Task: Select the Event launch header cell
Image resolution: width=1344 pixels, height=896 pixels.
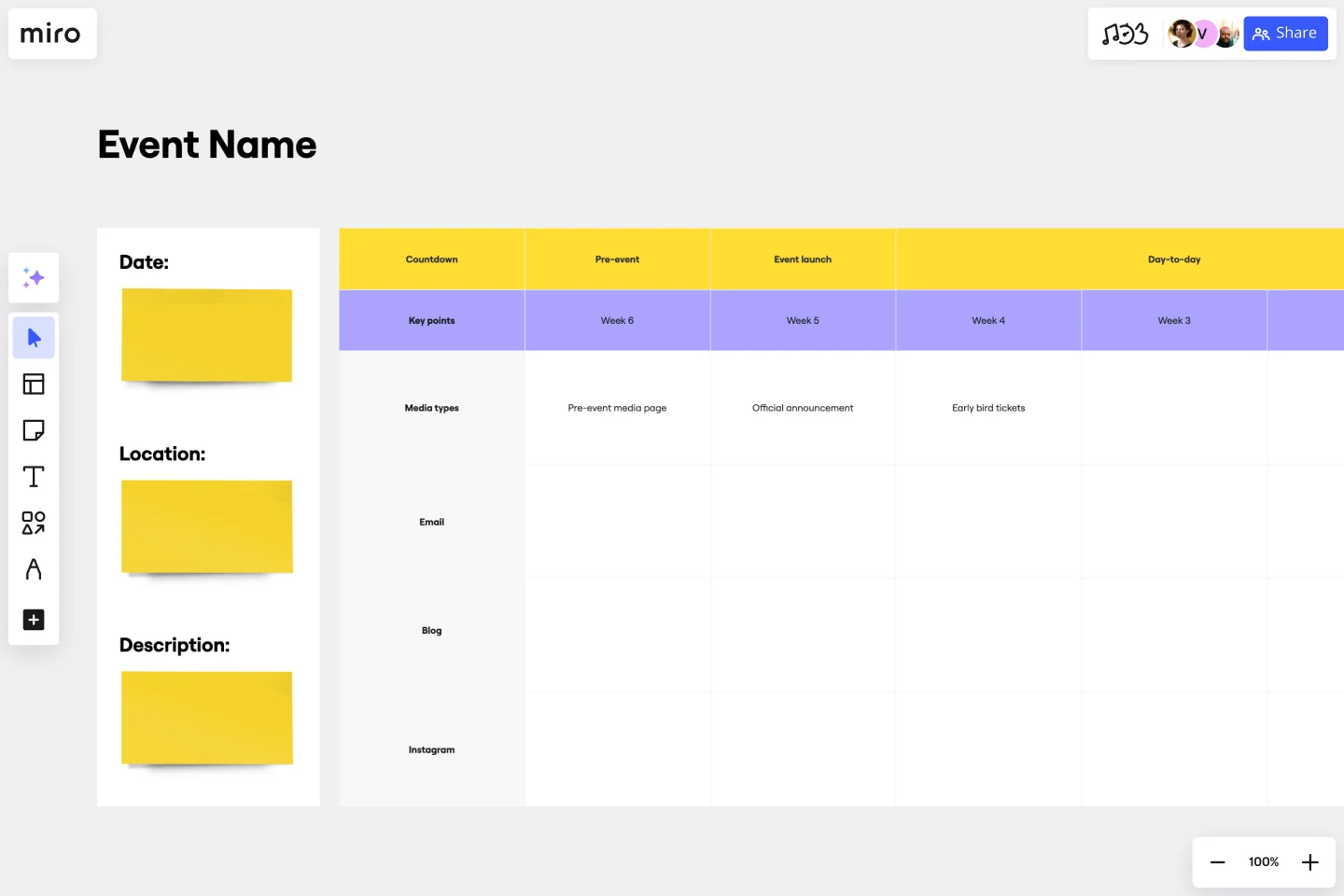Action: pyautogui.click(x=803, y=259)
